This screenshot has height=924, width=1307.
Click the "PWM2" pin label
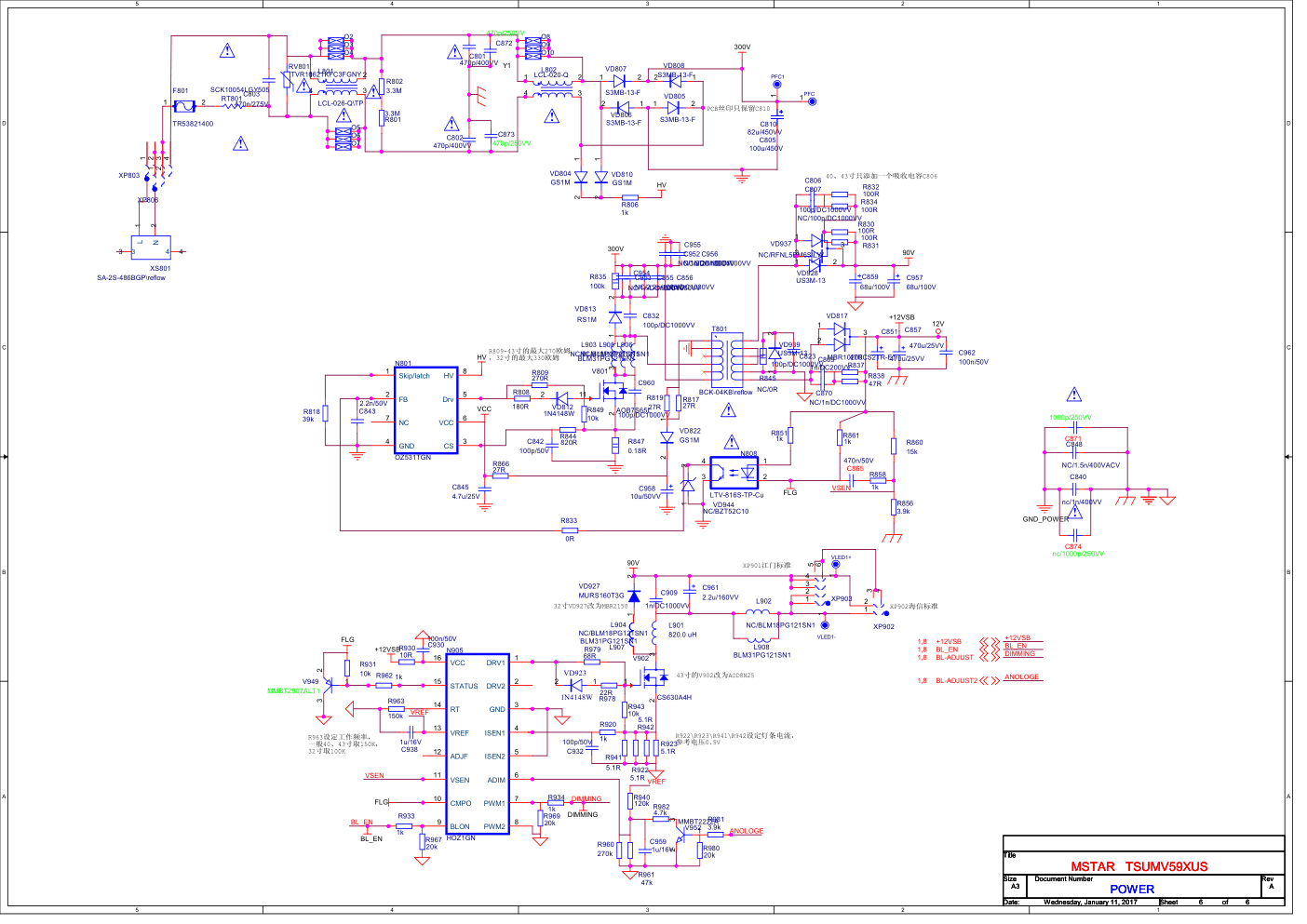tap(494, 826)
